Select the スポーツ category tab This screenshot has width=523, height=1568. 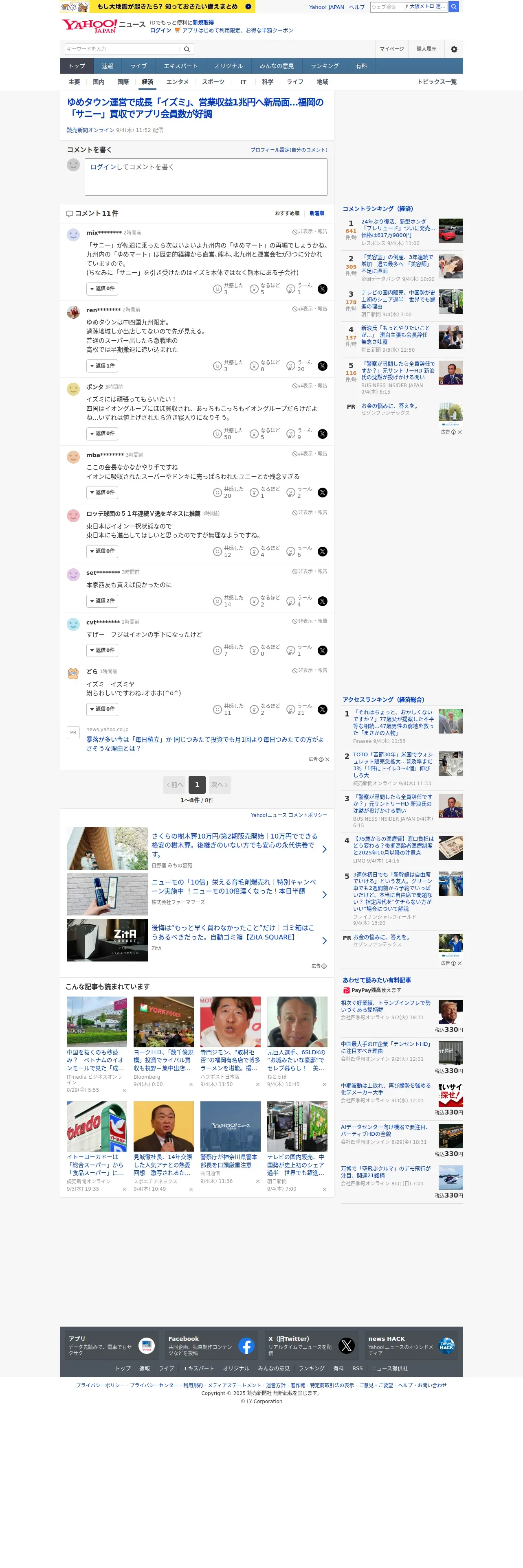tap(213, 82)
